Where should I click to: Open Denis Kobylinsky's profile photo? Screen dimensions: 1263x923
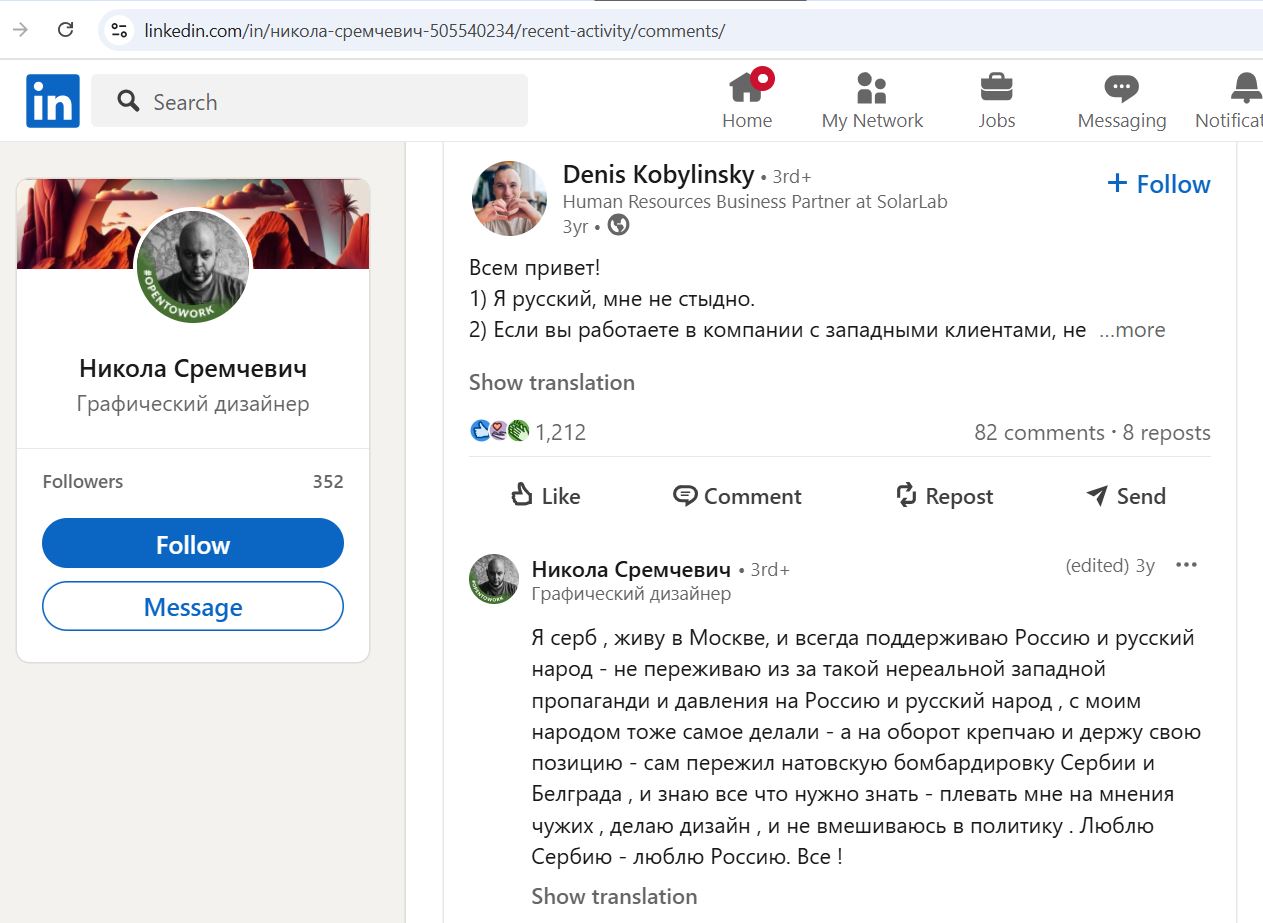point(509,198)
